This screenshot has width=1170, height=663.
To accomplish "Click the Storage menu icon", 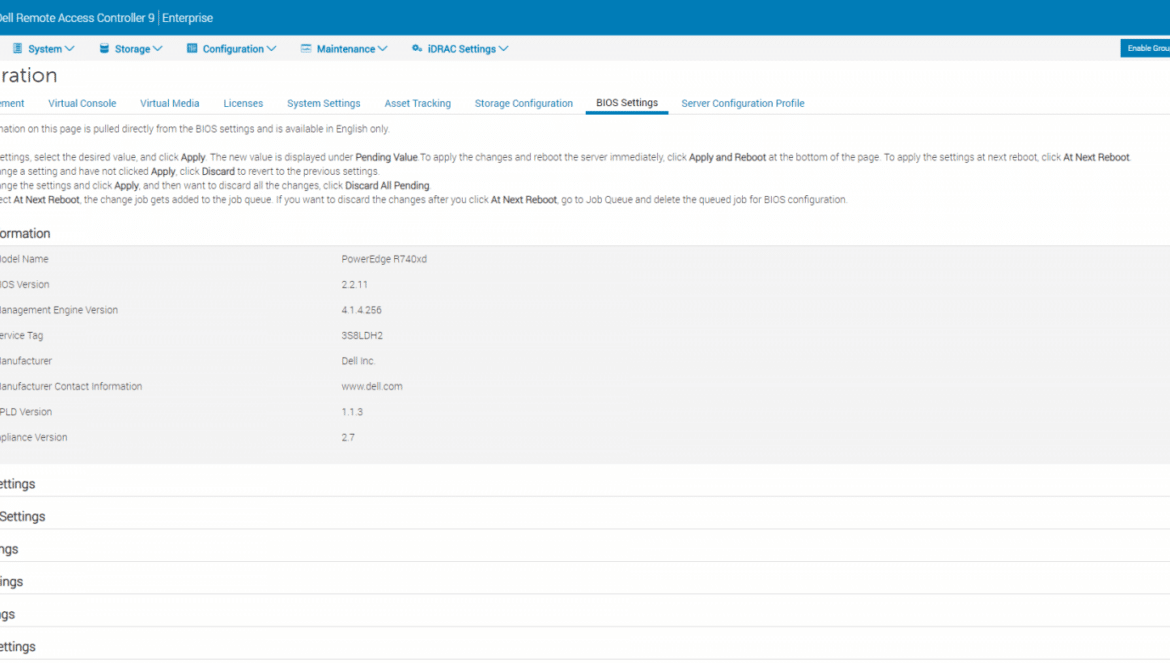I will click(x=104, y=48).
